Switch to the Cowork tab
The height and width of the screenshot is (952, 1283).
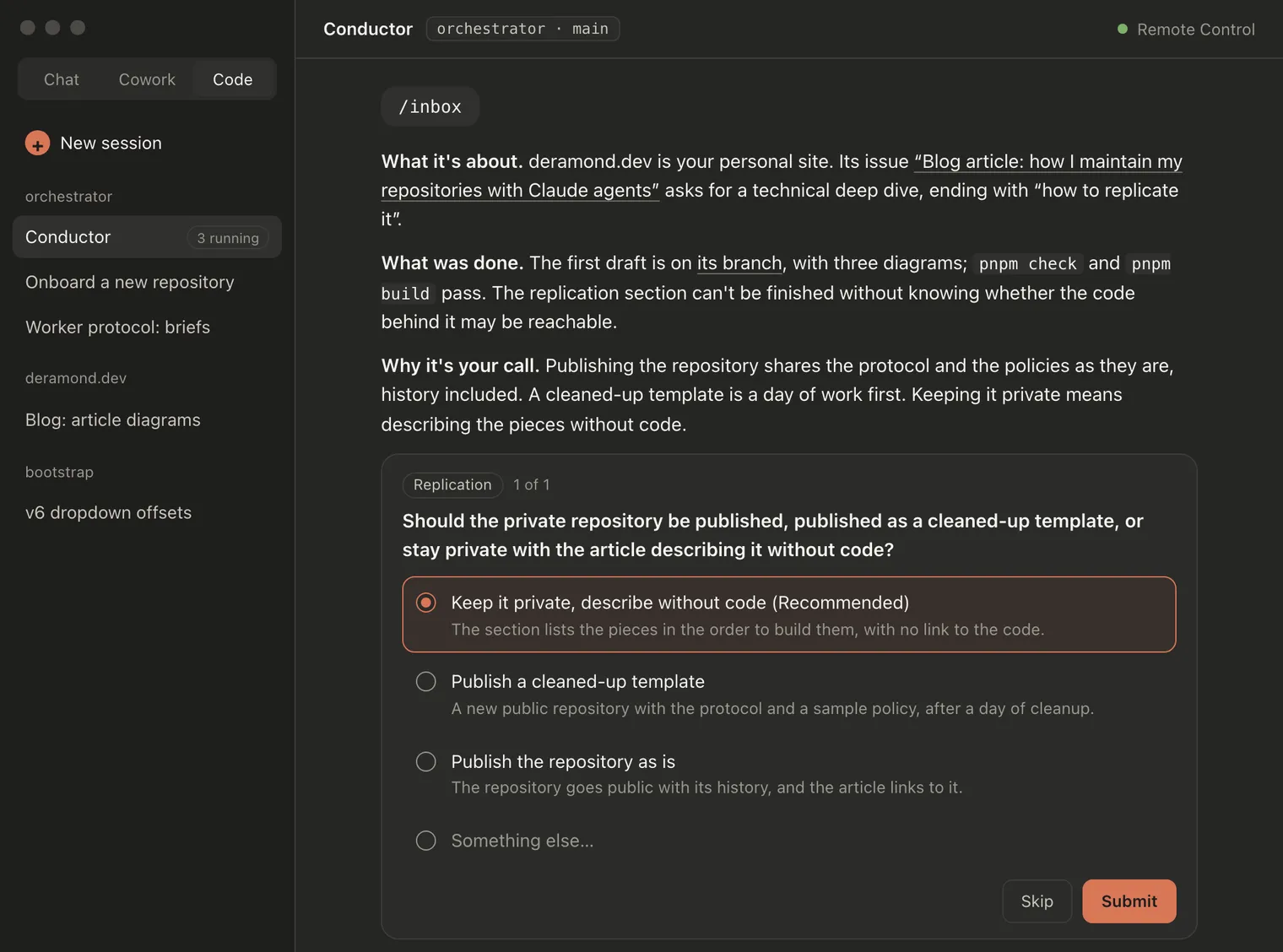(147, 79)
